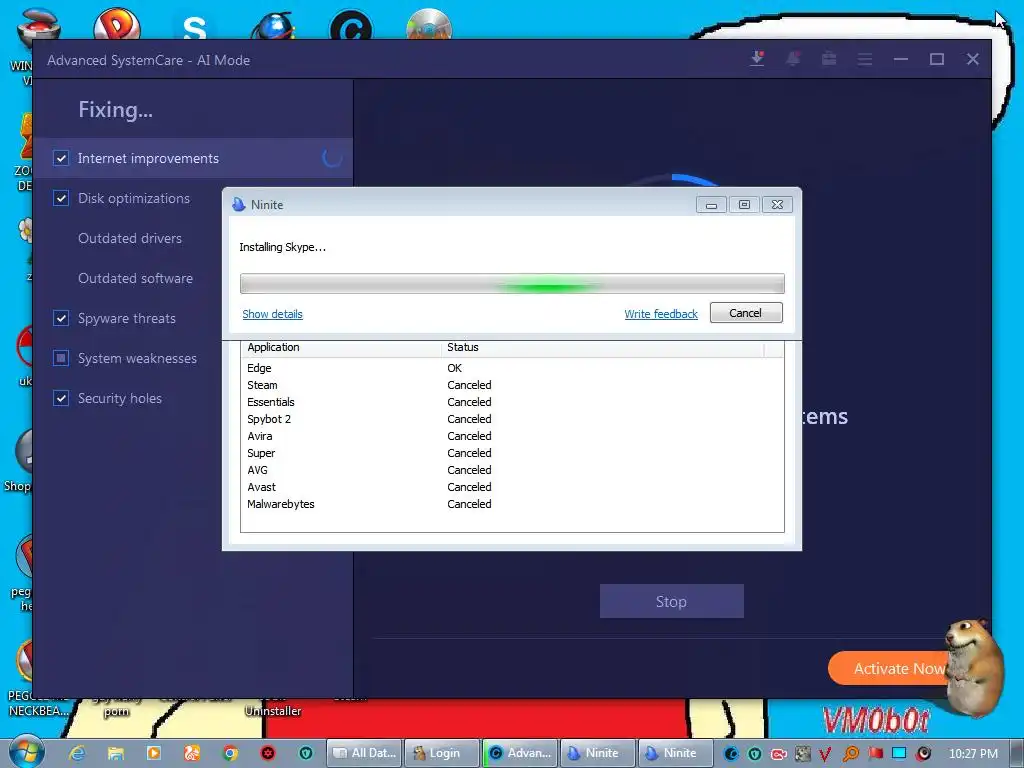Open File Explorer from the taskbar
Screen dimensions: 1024x768
click(116, 753)
